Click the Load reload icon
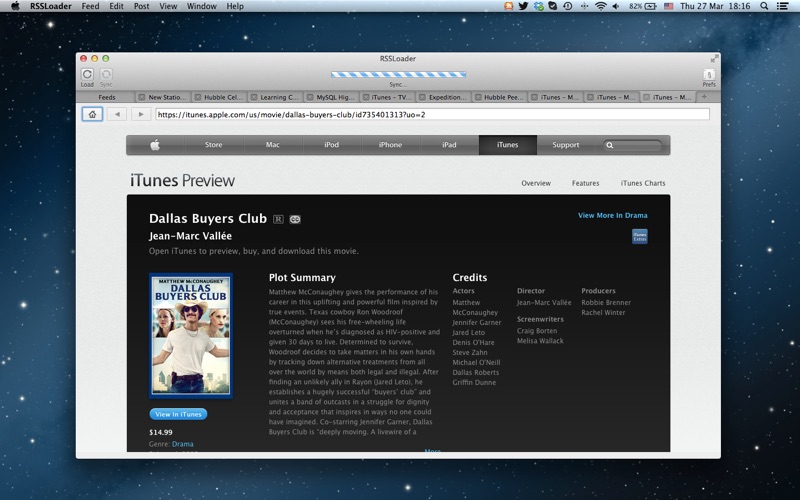 coord(87,74)
